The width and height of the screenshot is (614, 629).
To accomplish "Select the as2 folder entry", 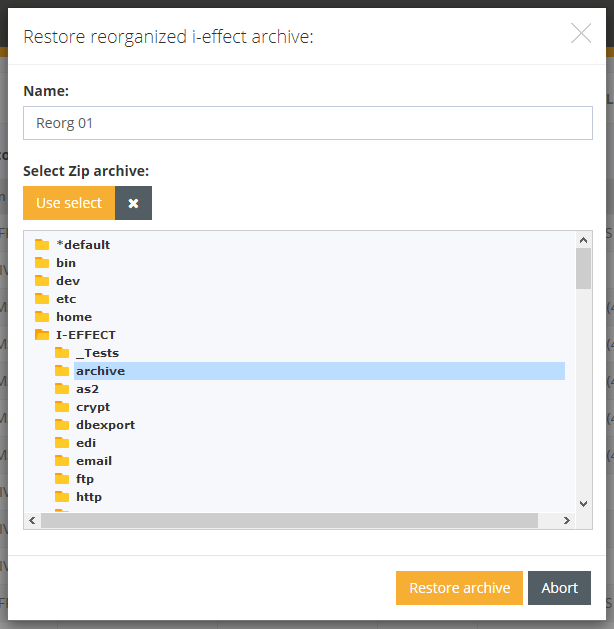I will pos(87,389).
